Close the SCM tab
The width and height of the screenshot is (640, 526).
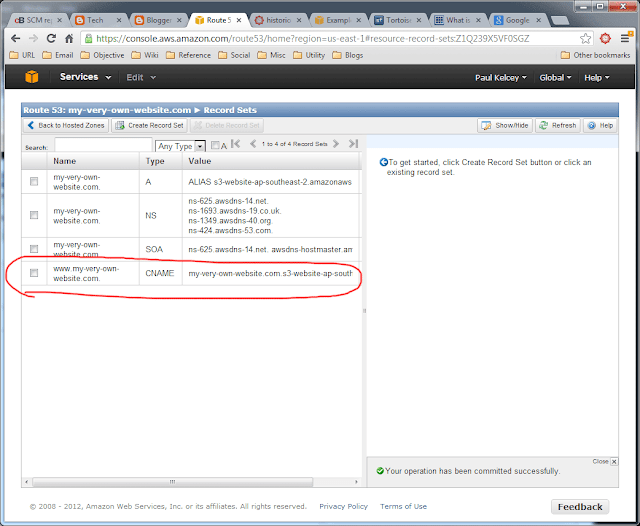point(59,20)
